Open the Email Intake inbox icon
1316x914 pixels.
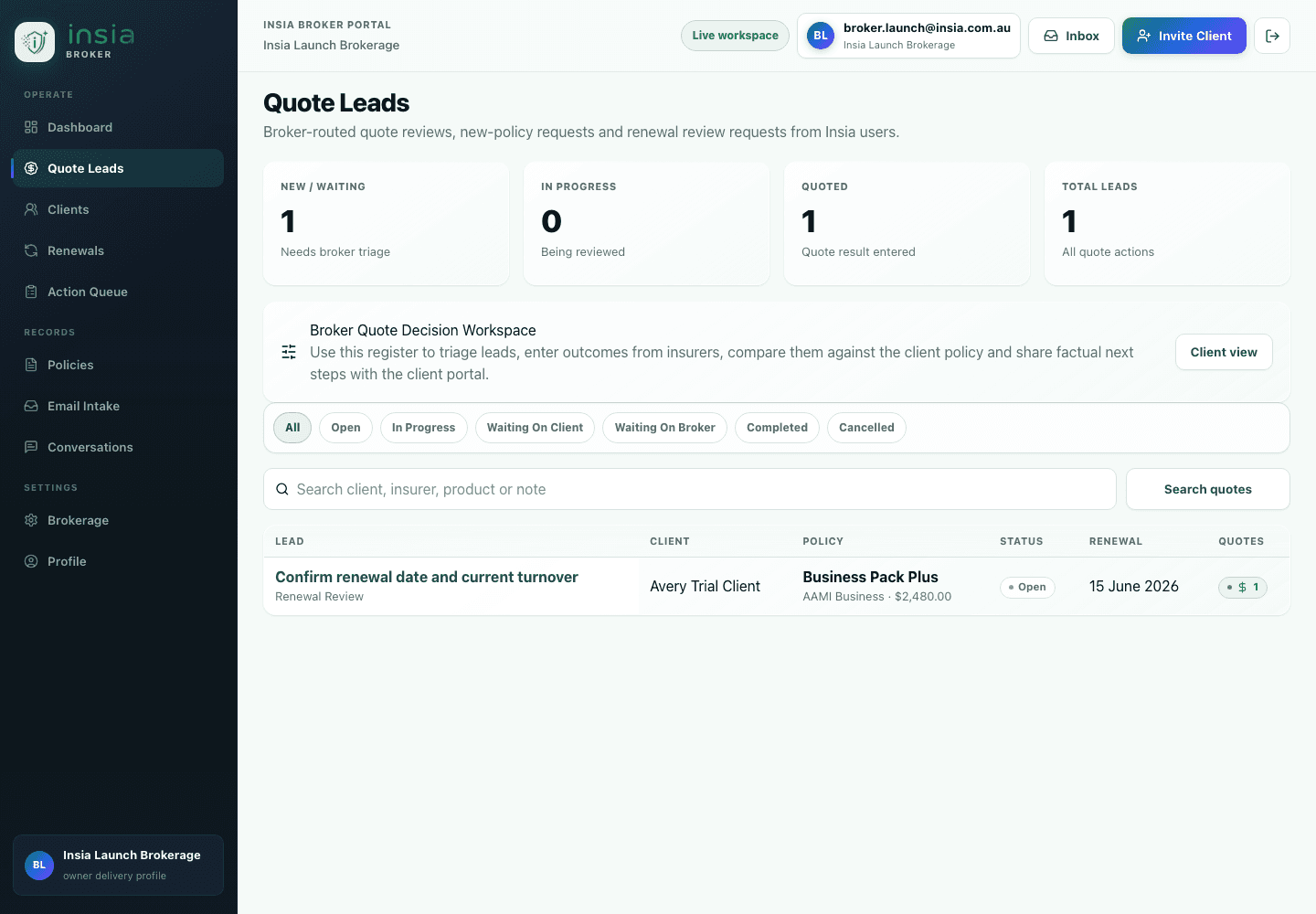31,406
